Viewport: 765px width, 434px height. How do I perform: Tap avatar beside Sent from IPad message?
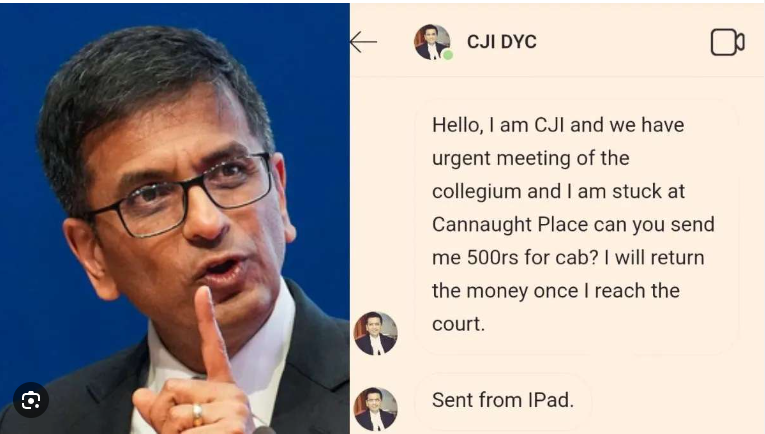[375, 409]
